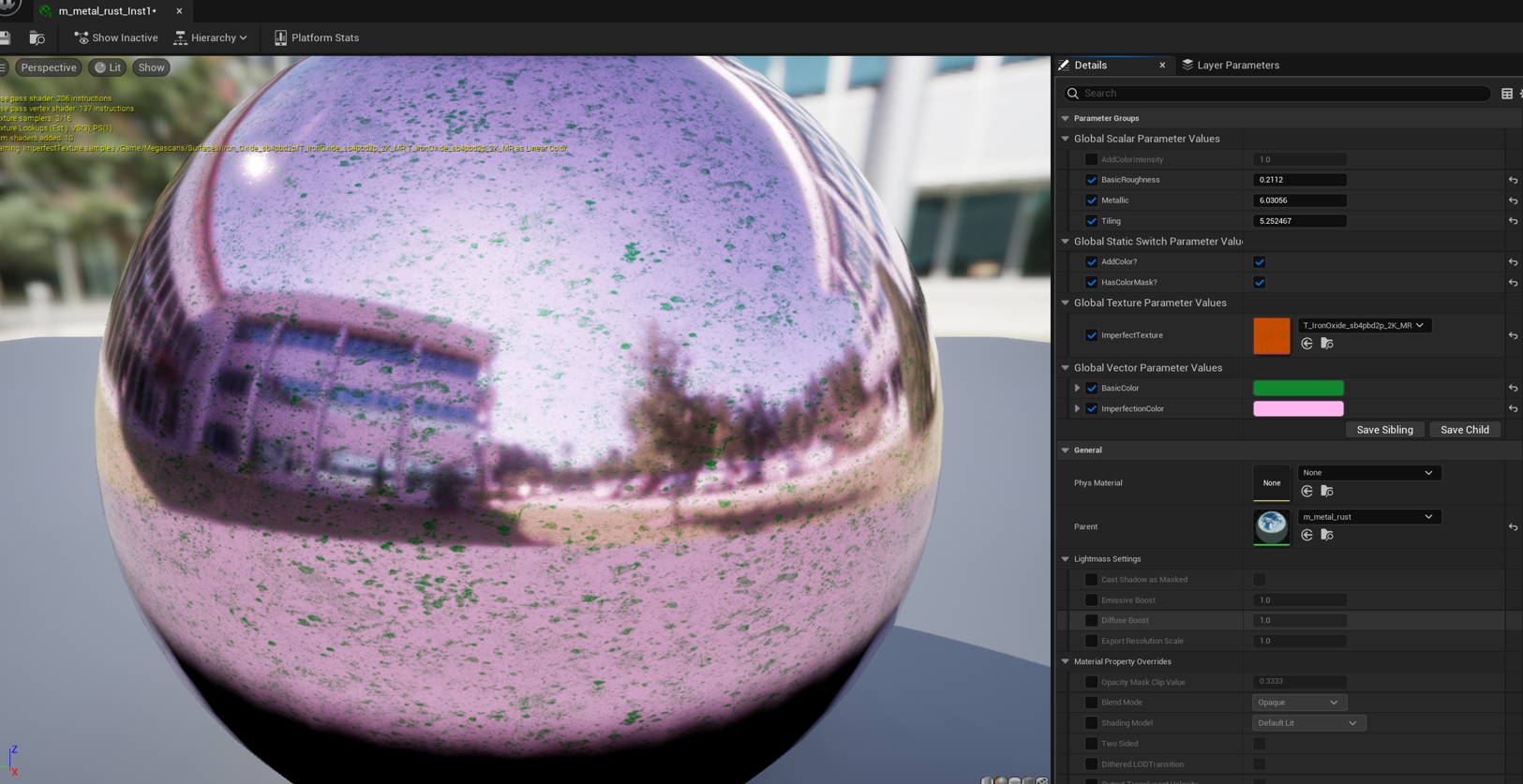
Task: Click the Browse to asset toolbar icon
Action: point(37,37)
